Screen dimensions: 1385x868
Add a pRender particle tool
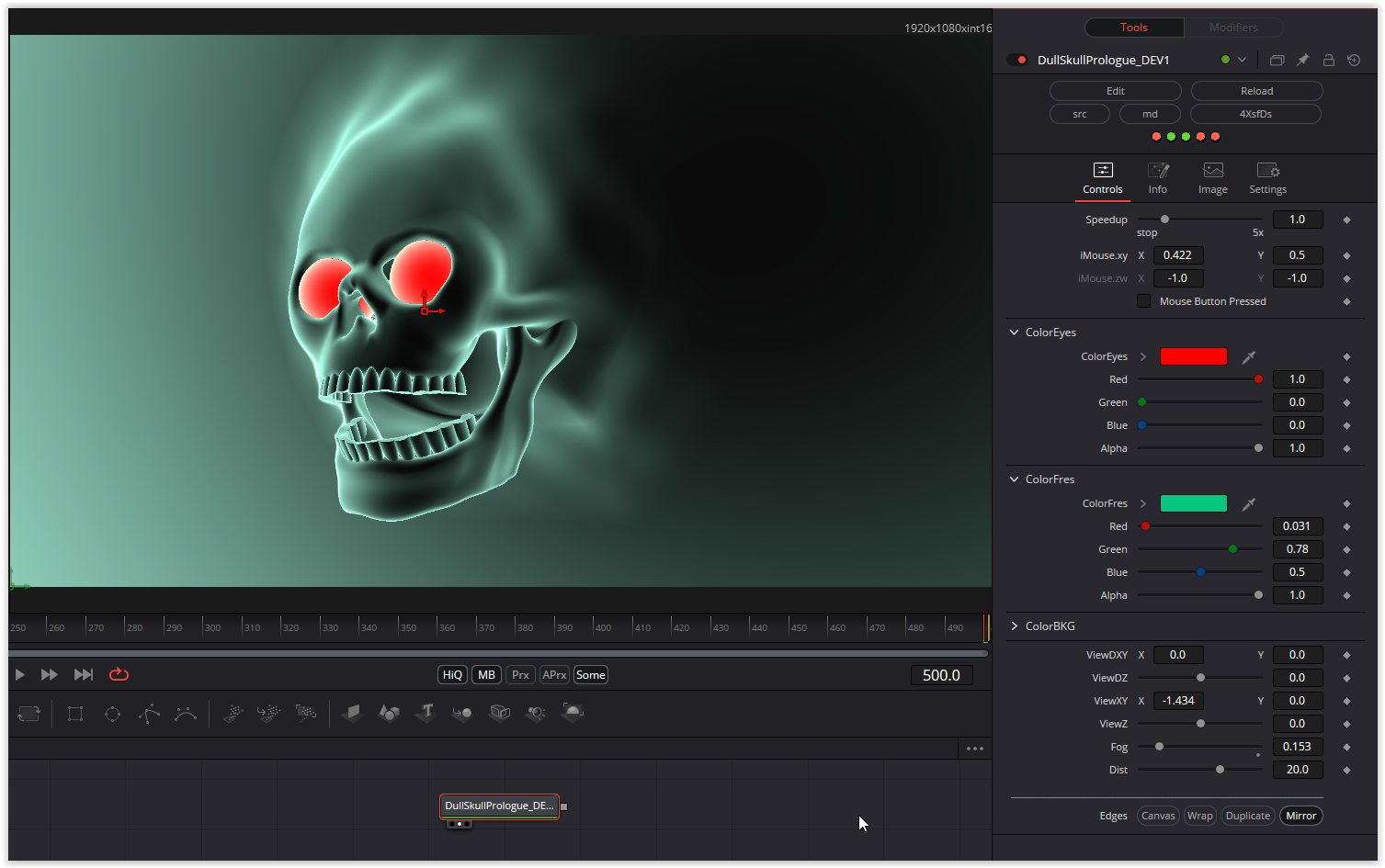pyautogui.click(x=306, y=713)
